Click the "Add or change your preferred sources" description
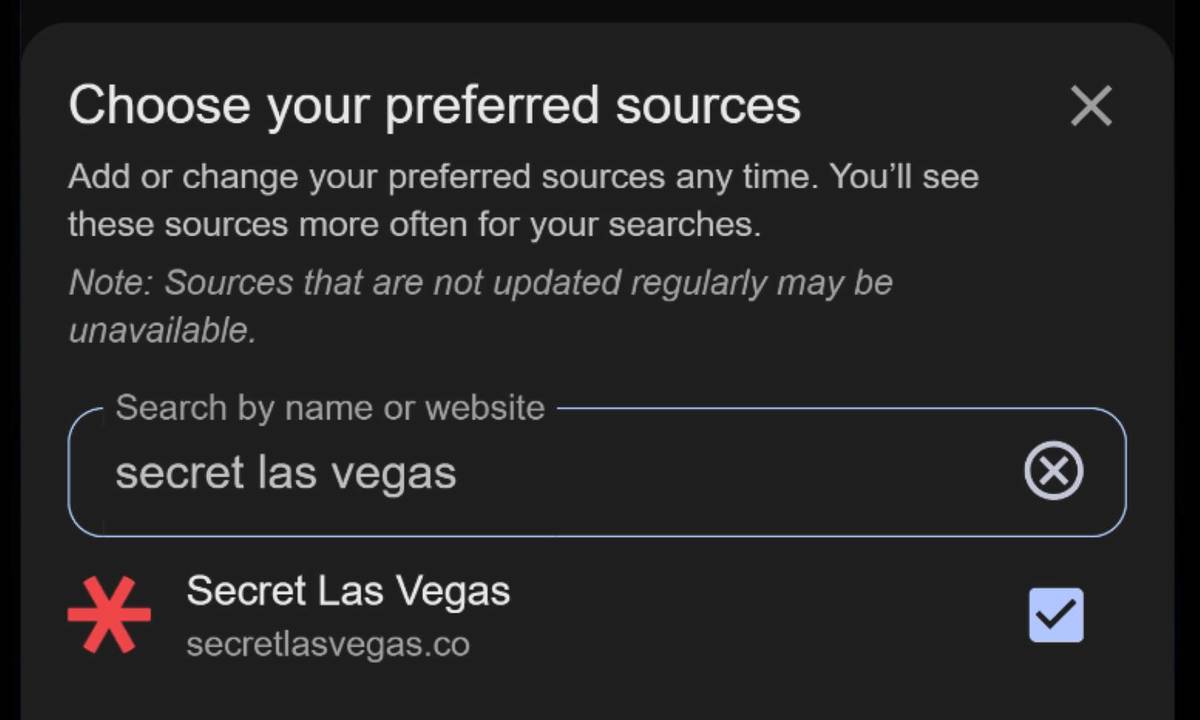The width and height of the screenshot is (1200, 720). (523, 178)
